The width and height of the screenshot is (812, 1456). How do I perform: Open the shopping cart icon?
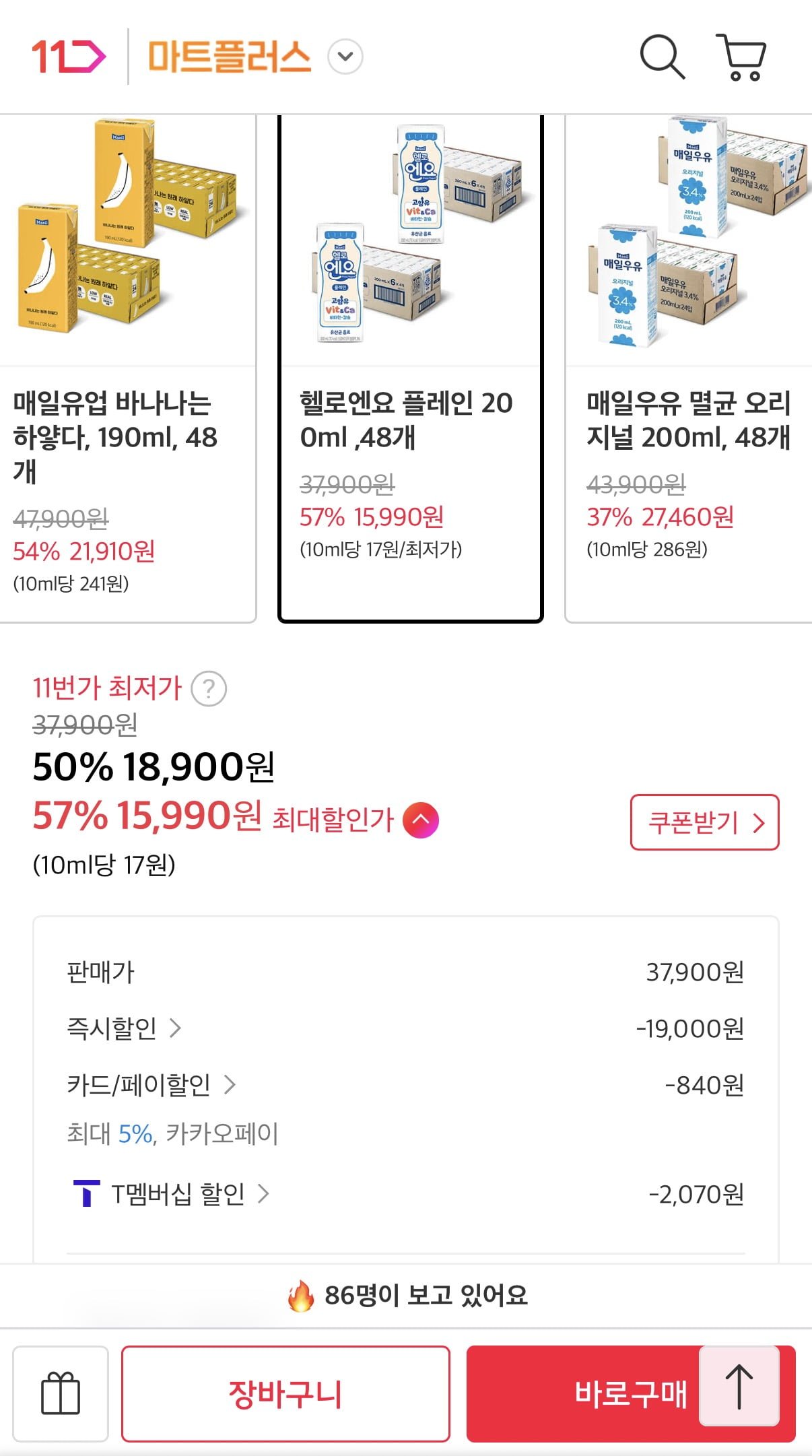[741, 57]
